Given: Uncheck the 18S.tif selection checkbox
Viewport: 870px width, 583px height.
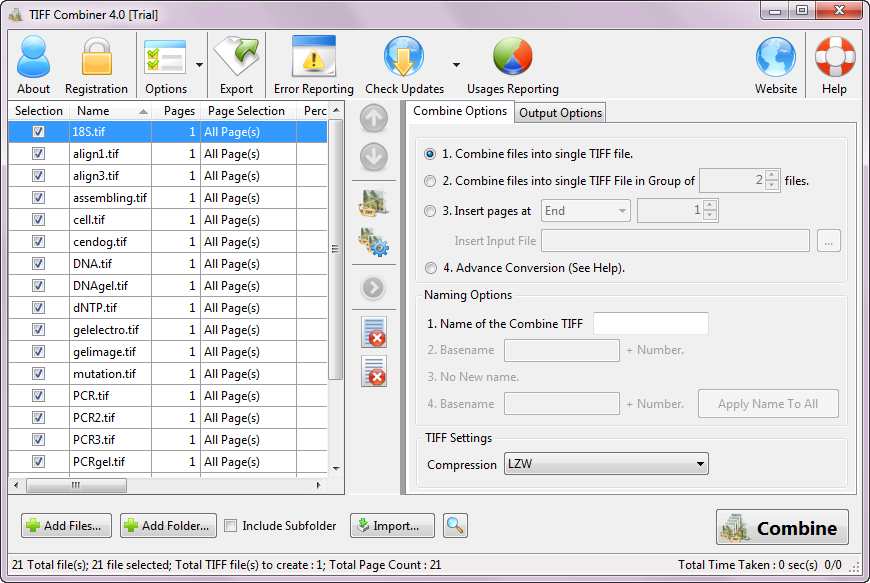Looking at the screenshot, I should 38,131.
